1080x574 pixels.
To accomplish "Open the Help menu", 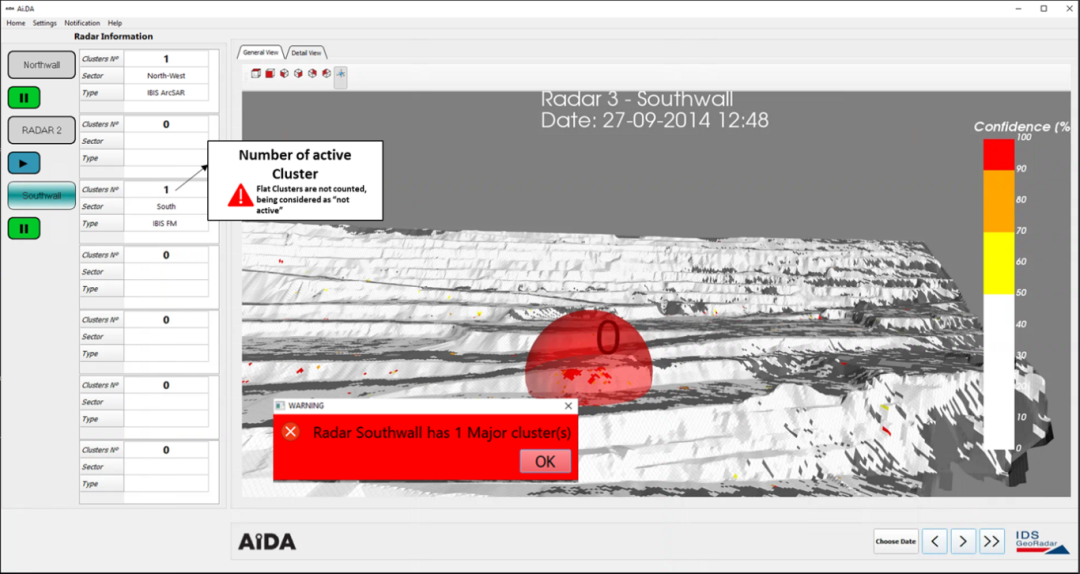I will click(115, 23).
